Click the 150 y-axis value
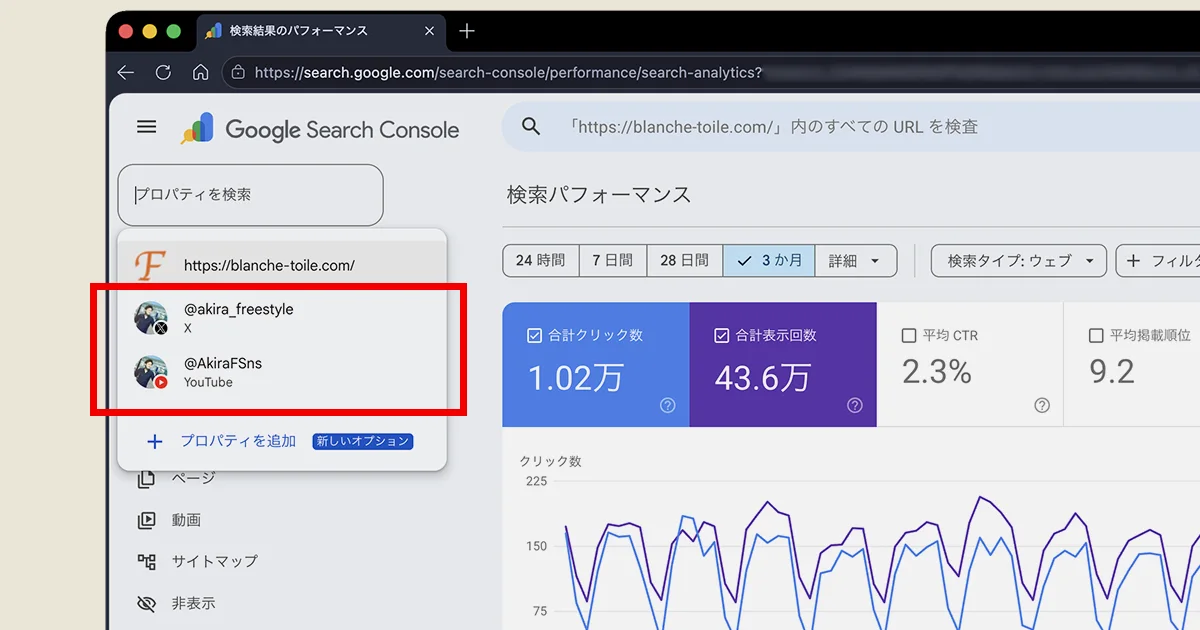This screenshot has width=1200, height=630. pos(536,546)
